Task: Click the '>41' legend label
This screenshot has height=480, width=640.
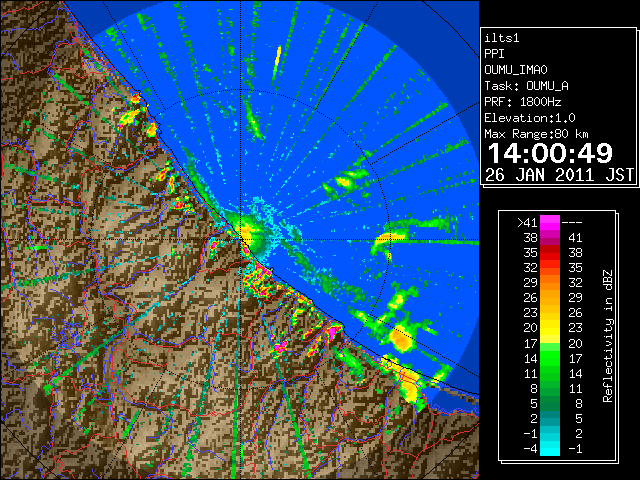Action: point(527,222)
